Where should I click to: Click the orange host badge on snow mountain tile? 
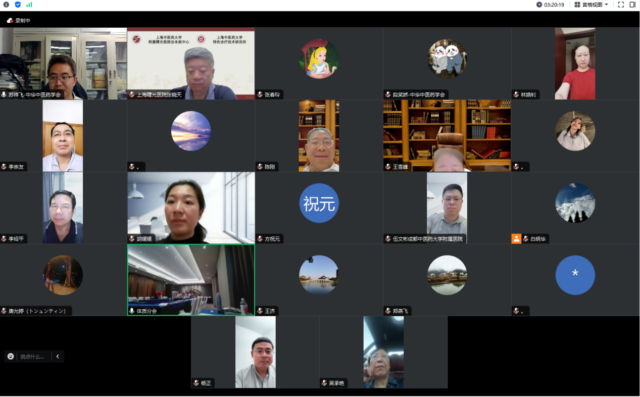click(x=516, y=239)
